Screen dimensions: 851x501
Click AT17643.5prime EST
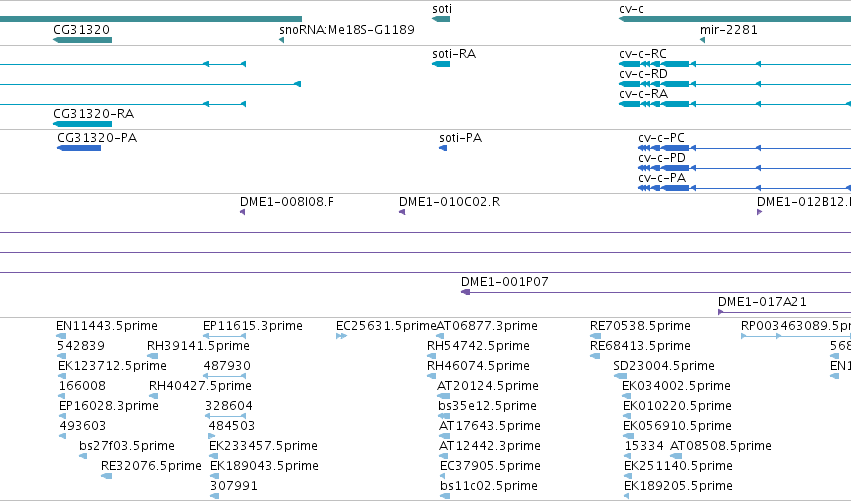[444, 436]
